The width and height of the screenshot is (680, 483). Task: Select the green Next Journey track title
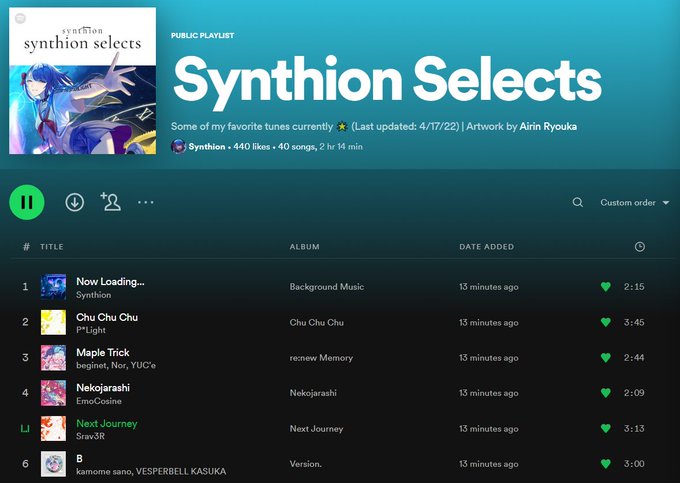tap(107, 423)
